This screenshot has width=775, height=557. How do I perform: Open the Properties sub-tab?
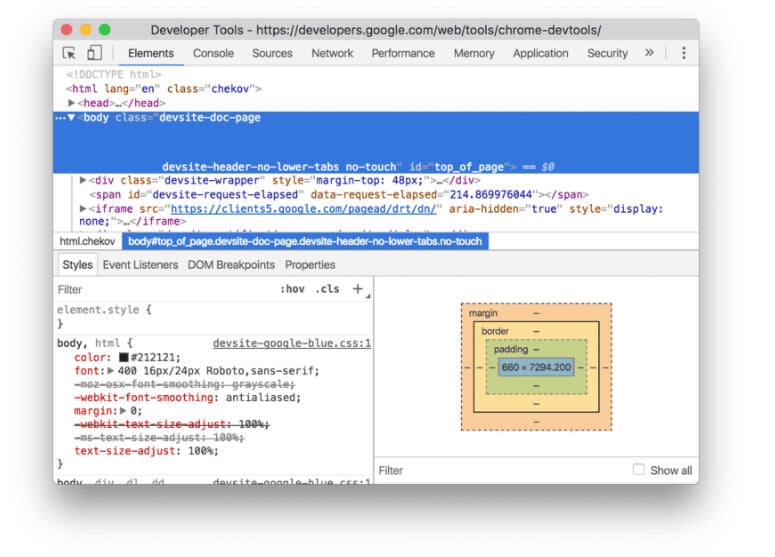click(x=310, y=265)
